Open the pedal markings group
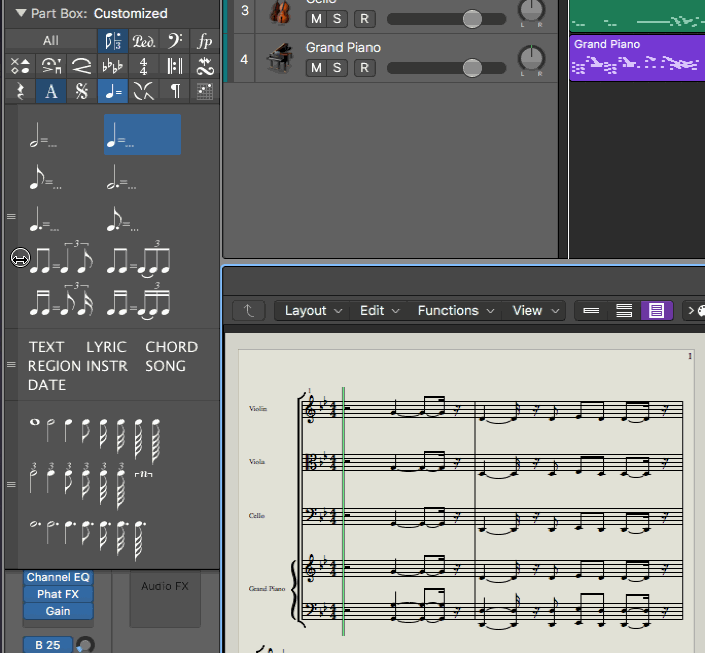705x653 pixels. pyautogui.click(x=144, y=41)
